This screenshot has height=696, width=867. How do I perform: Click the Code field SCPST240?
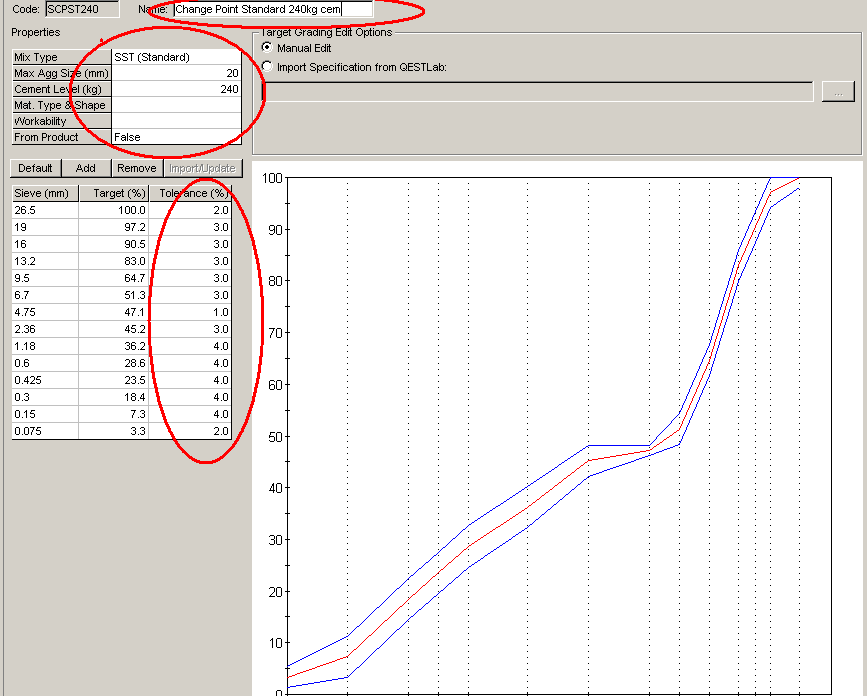(x=81, y=9)
